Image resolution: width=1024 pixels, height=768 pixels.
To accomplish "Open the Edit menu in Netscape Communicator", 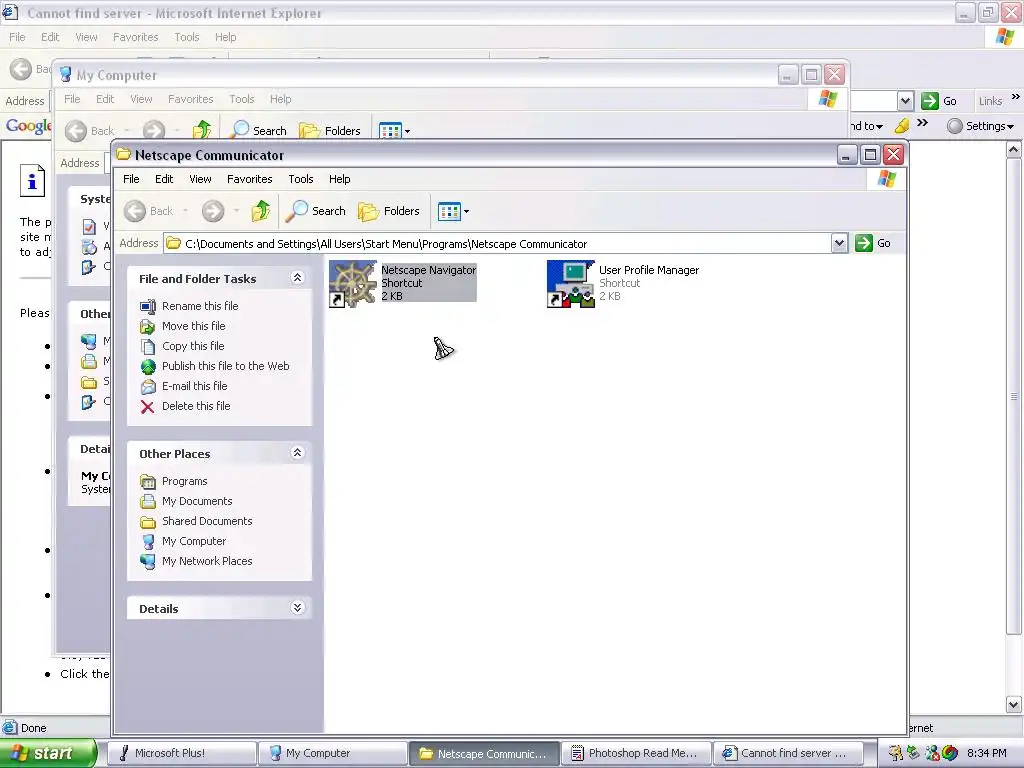I will pos(164,179).
